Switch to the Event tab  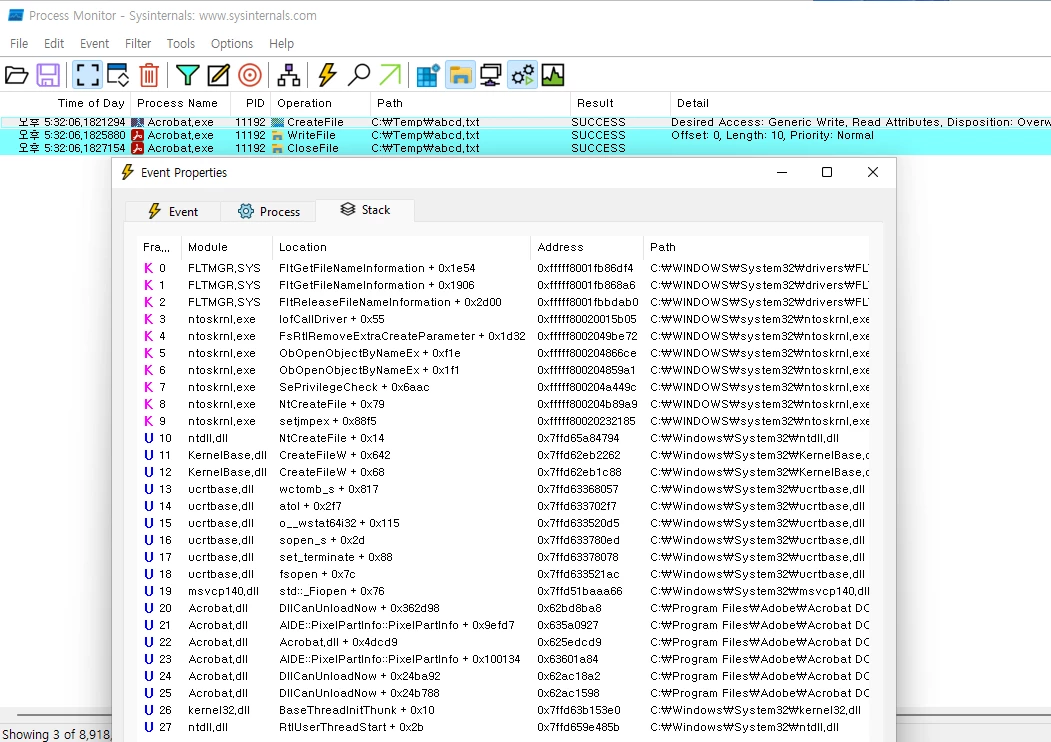pos(172,211)
